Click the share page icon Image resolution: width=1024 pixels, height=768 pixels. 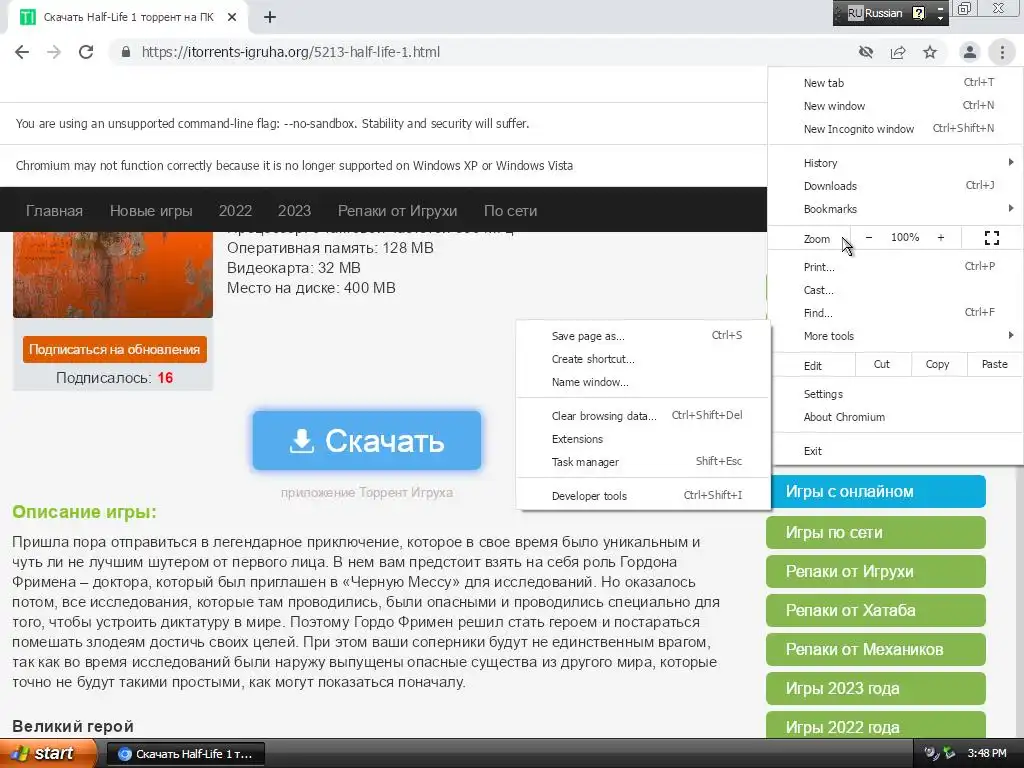point(898,52)
